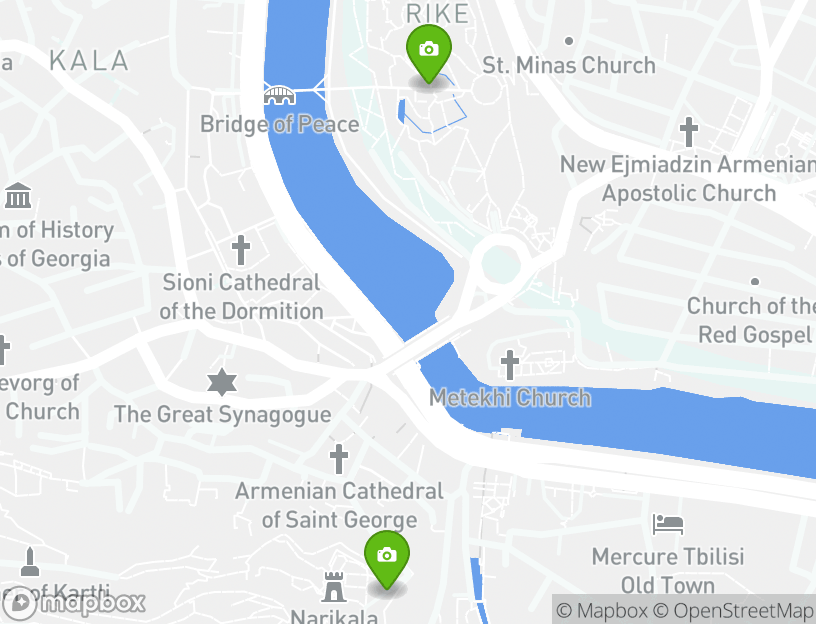Click the monument icon in lower left corner

pyautogui.click(x=30, y=562)
